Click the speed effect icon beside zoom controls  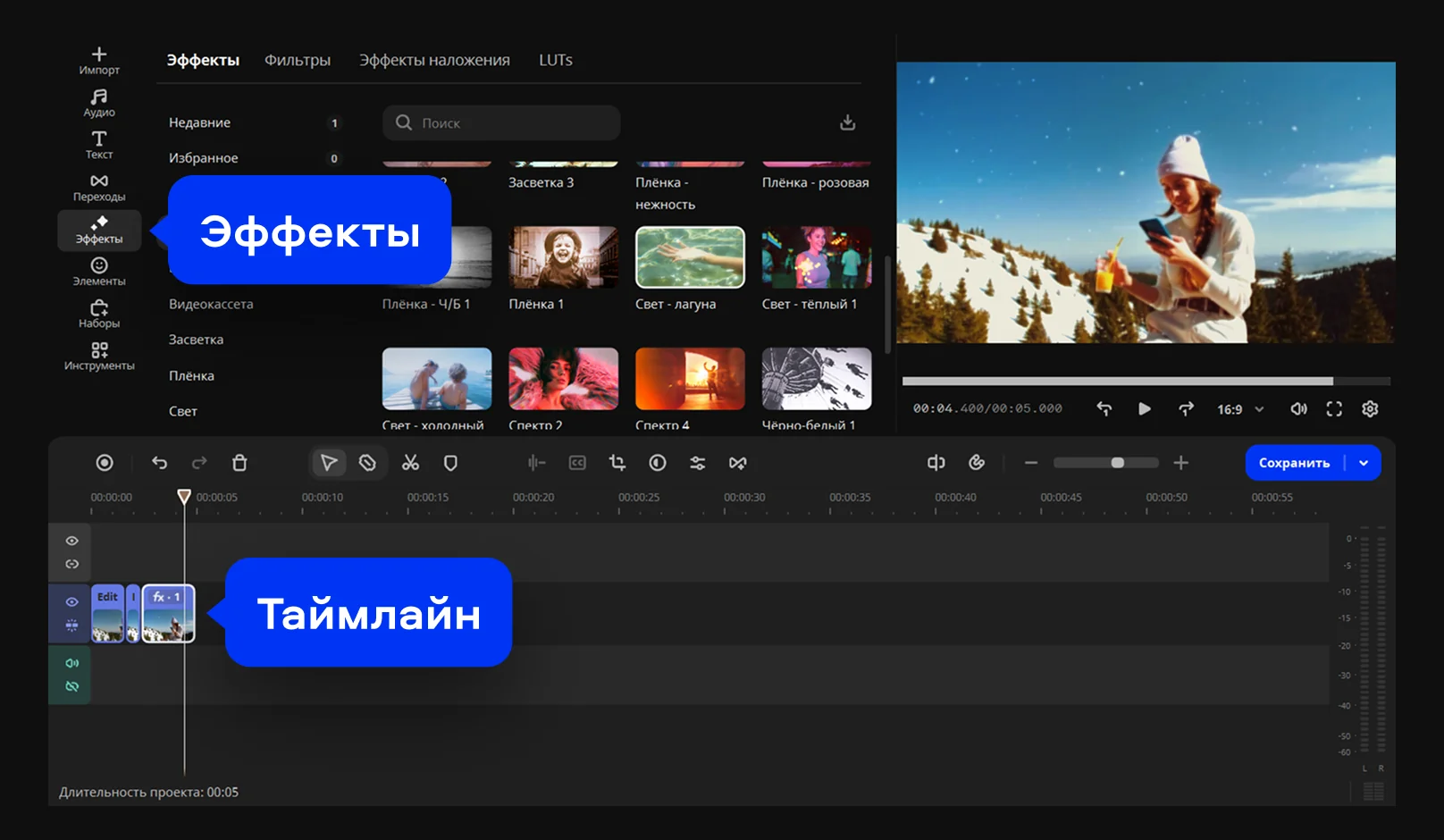click(977, 463)
